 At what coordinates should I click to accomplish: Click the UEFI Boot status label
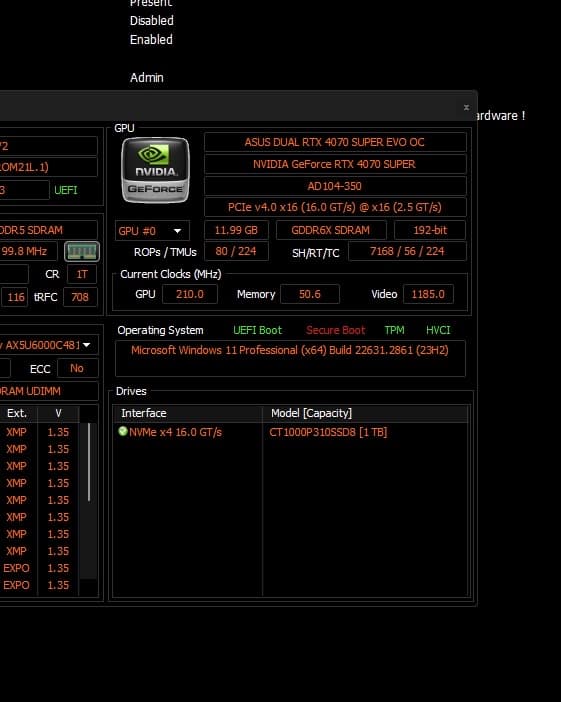coord(257,330)
